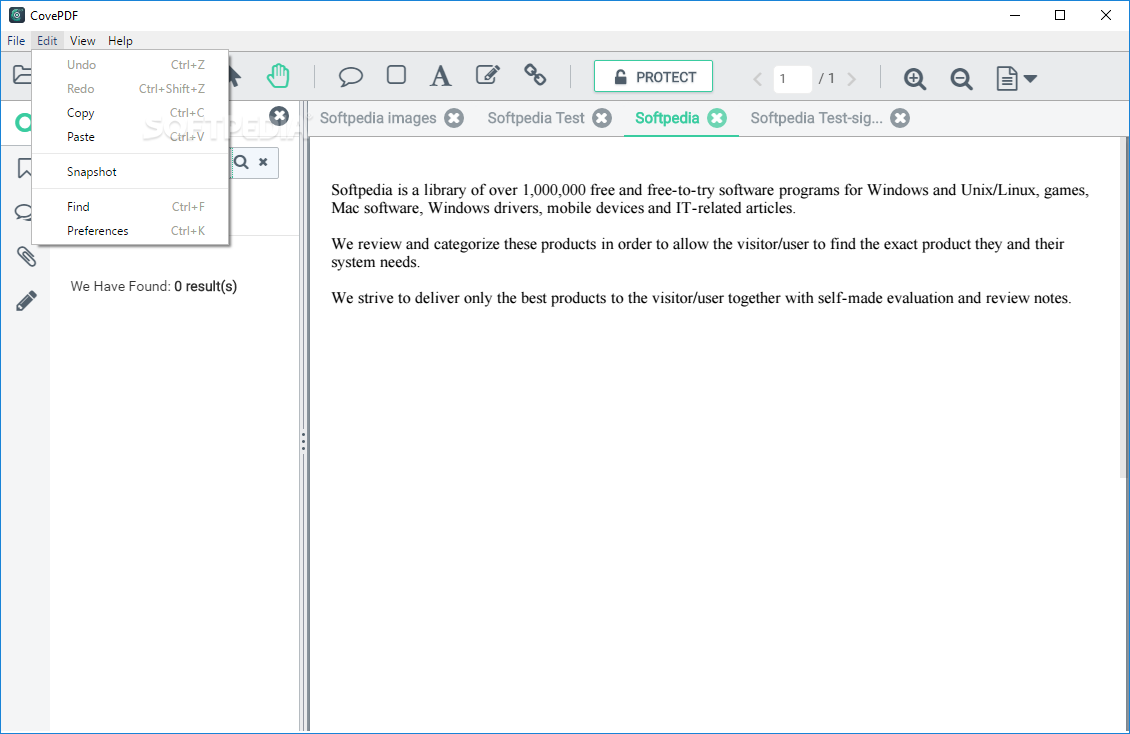The height and width of the screenshot is (734, 1130).
Task: Choose Redo from Edit menu
Action: click(x=130, y=89)
